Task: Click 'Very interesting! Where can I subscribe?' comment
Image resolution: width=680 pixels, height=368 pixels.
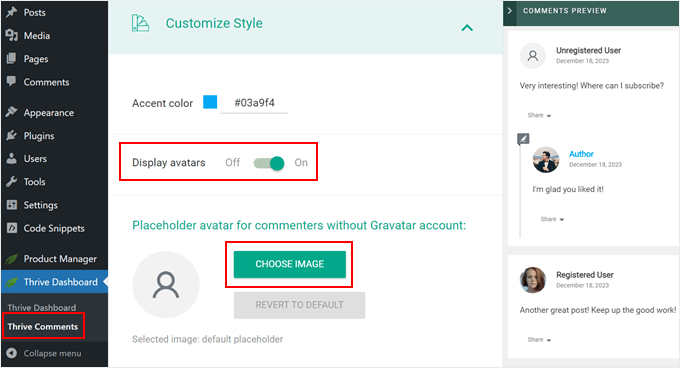Action: (x=592, y=85)
